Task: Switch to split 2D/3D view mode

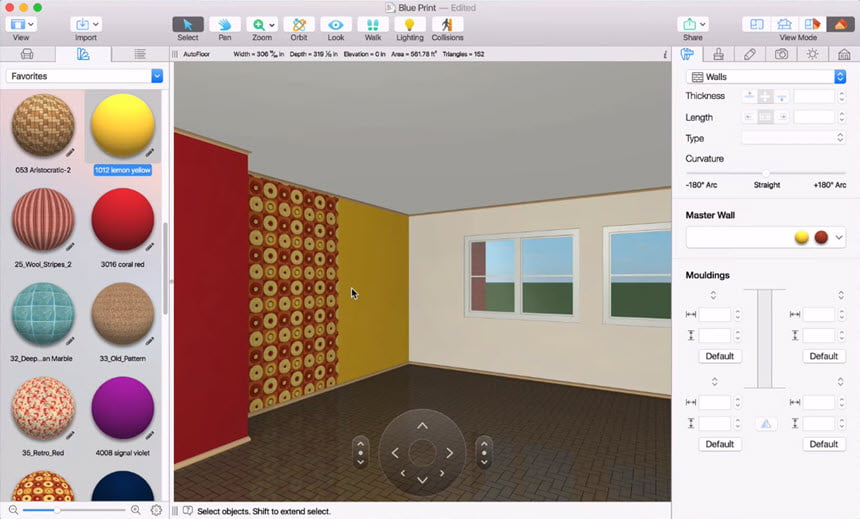Action: pyautogui.click(x=812, y=24)
